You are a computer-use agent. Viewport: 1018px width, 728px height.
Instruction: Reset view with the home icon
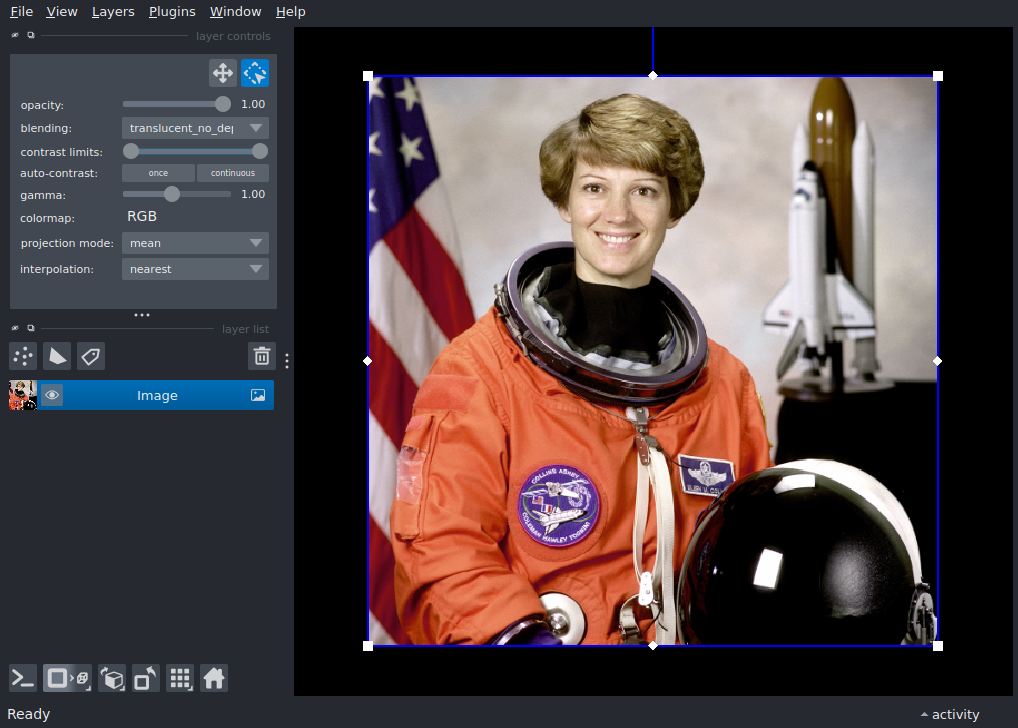(214, 678)
